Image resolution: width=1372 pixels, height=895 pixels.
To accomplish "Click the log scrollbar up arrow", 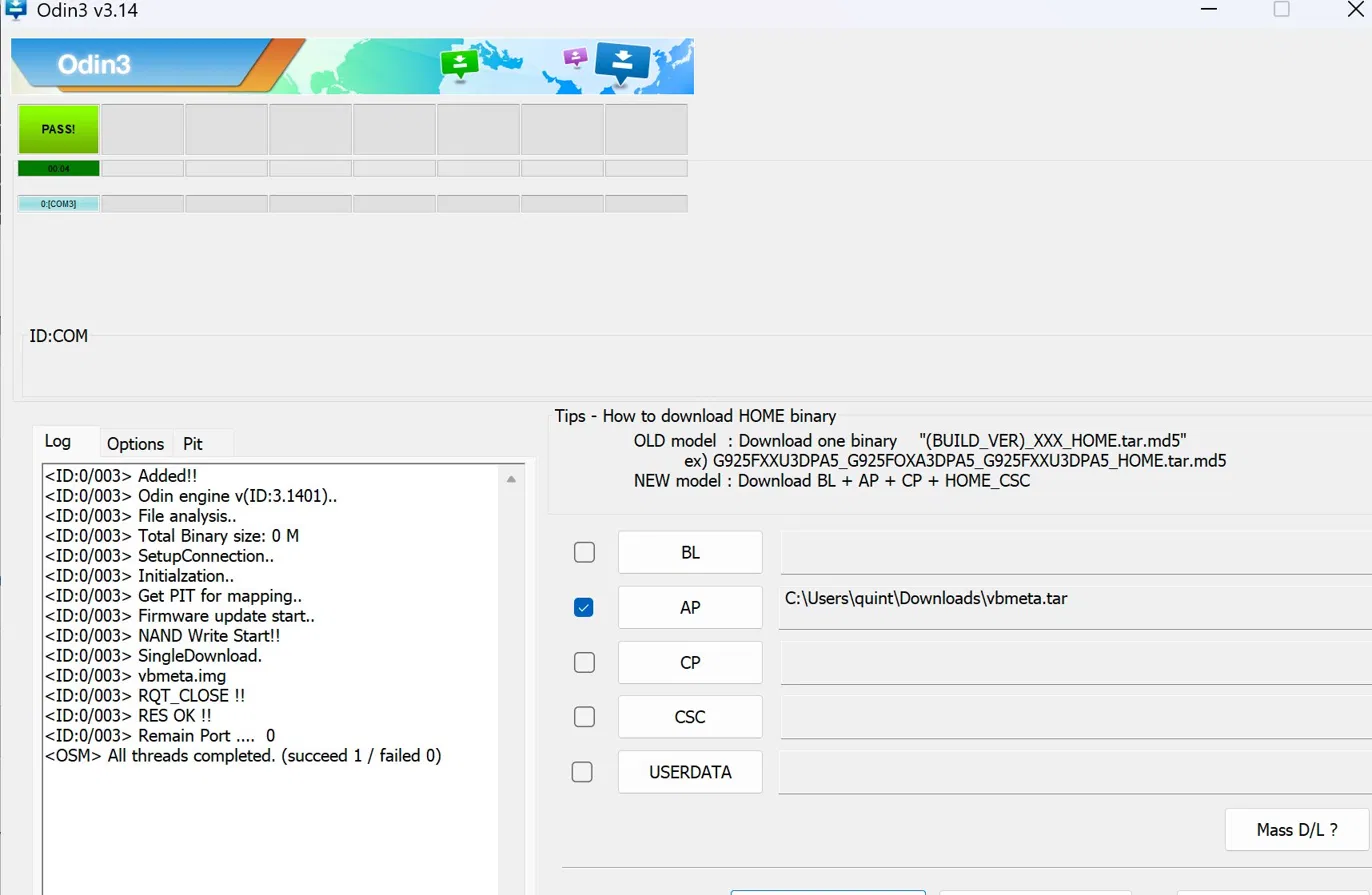I will [511, 480].
